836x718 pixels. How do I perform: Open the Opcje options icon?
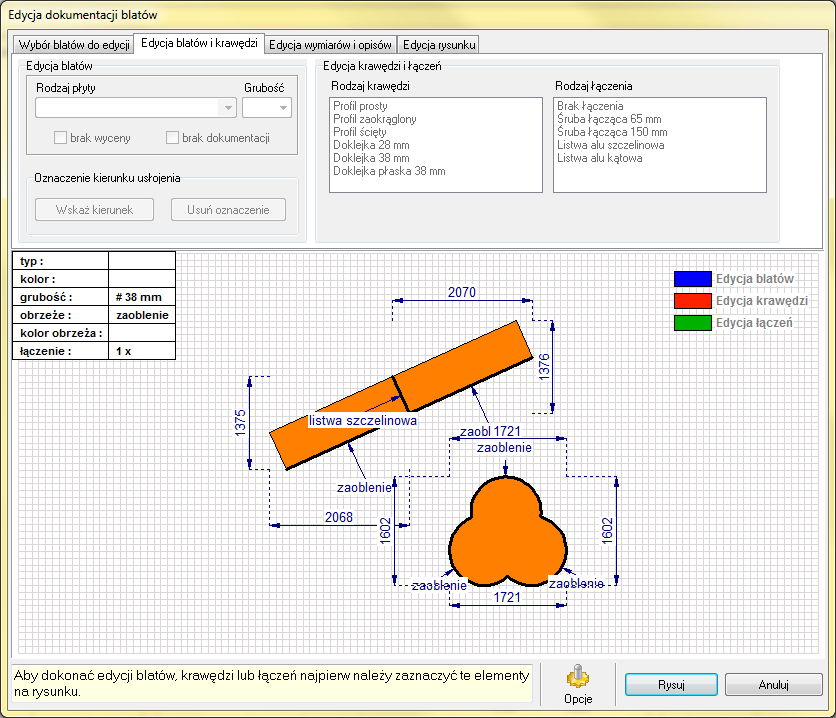coord(578,684)
